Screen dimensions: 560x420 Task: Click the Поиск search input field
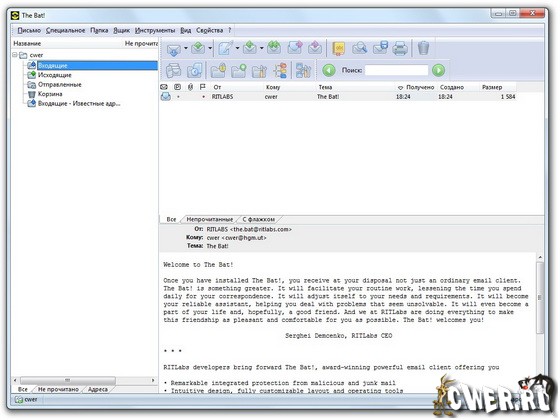396,70
